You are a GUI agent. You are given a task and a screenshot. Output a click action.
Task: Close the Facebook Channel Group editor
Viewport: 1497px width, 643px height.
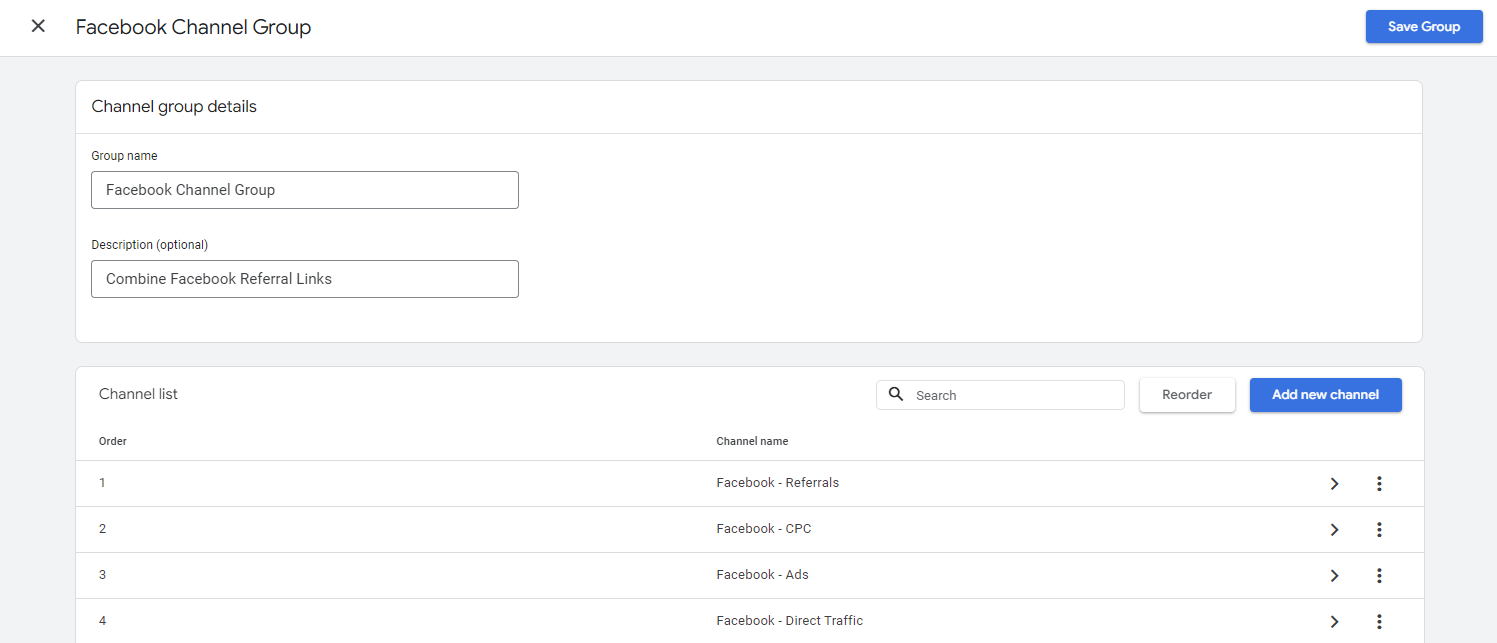(38, 26)
